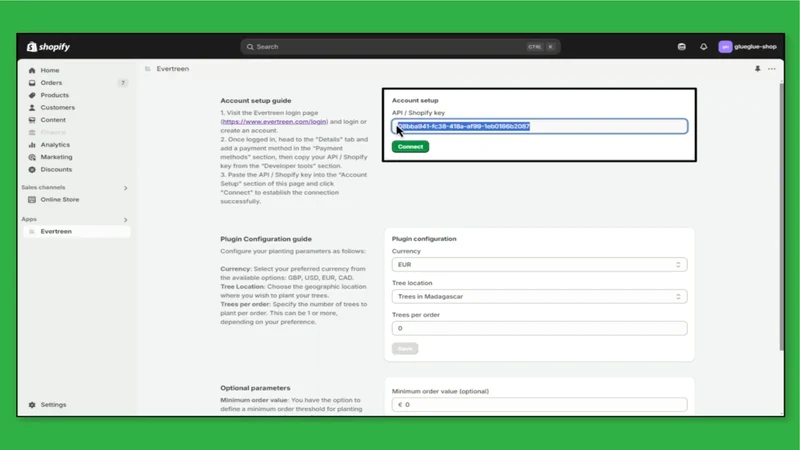Open the evertreen.com login link
Screen dimensions: 800x450
coord(274,122)
